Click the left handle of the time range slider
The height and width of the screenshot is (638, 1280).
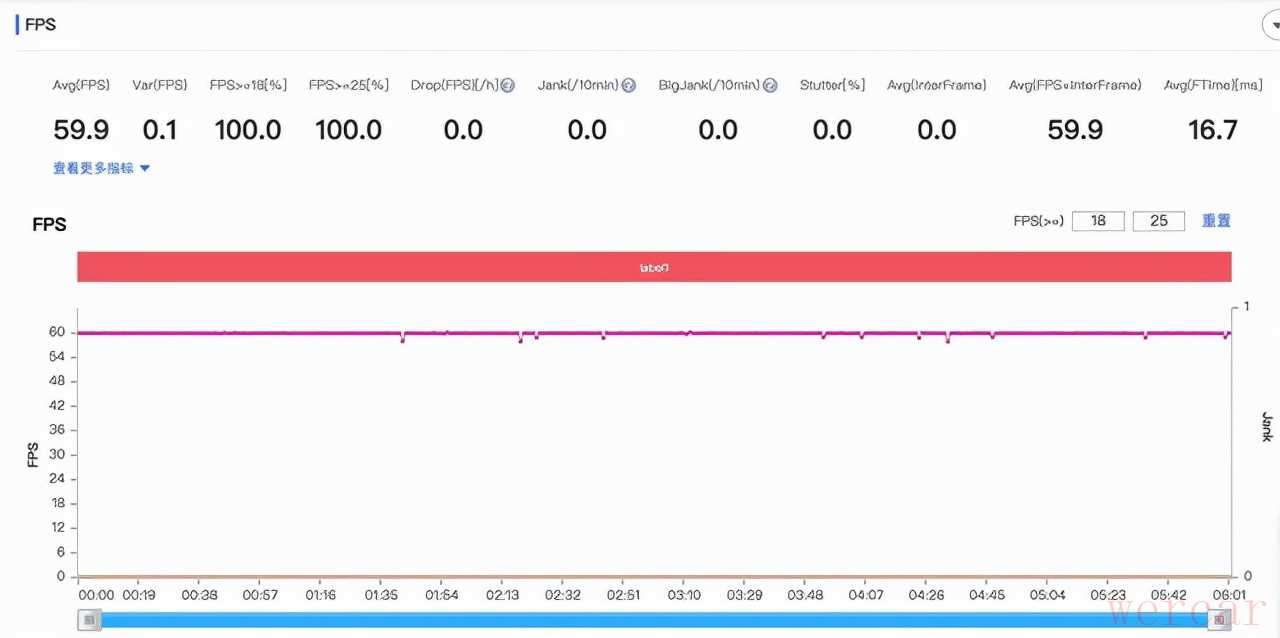click(x=90, y=620)
